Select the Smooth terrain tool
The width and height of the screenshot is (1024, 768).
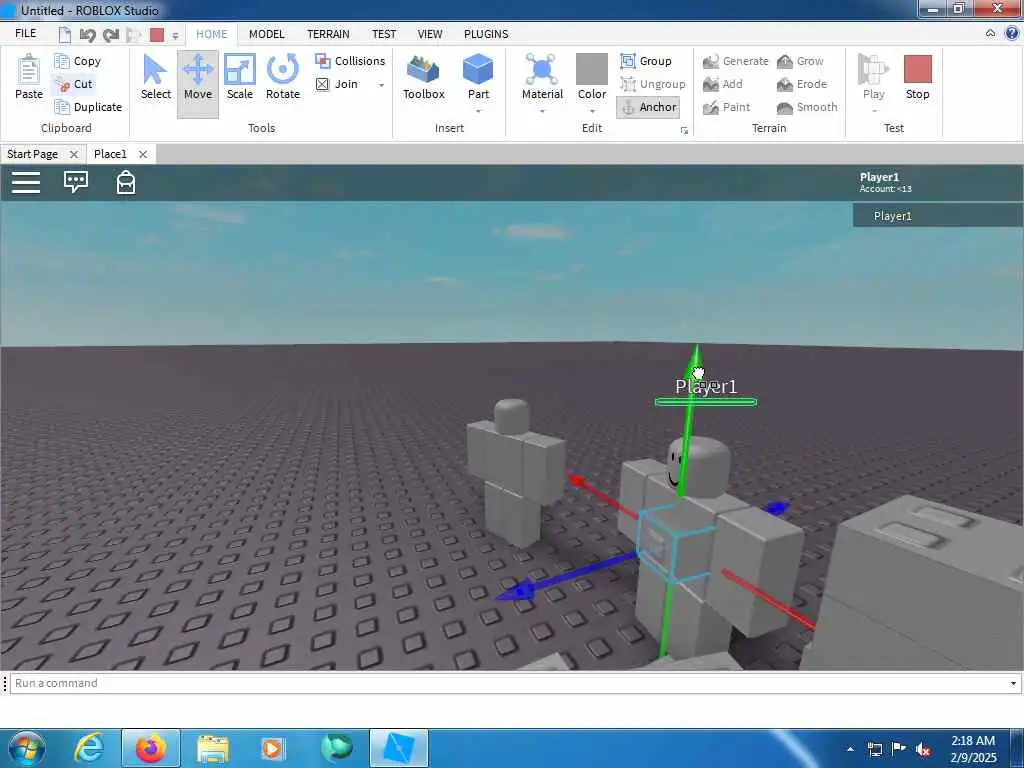[807, 107]
